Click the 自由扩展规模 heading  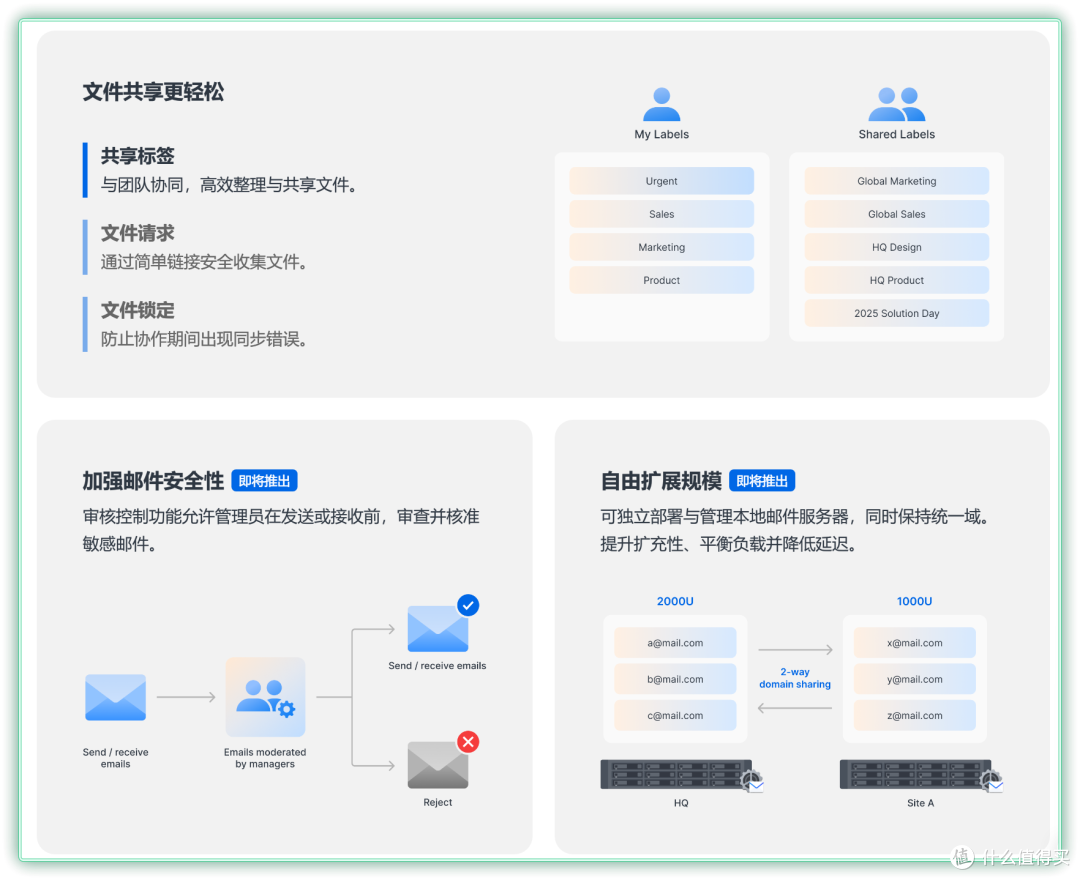click(661, 481)
